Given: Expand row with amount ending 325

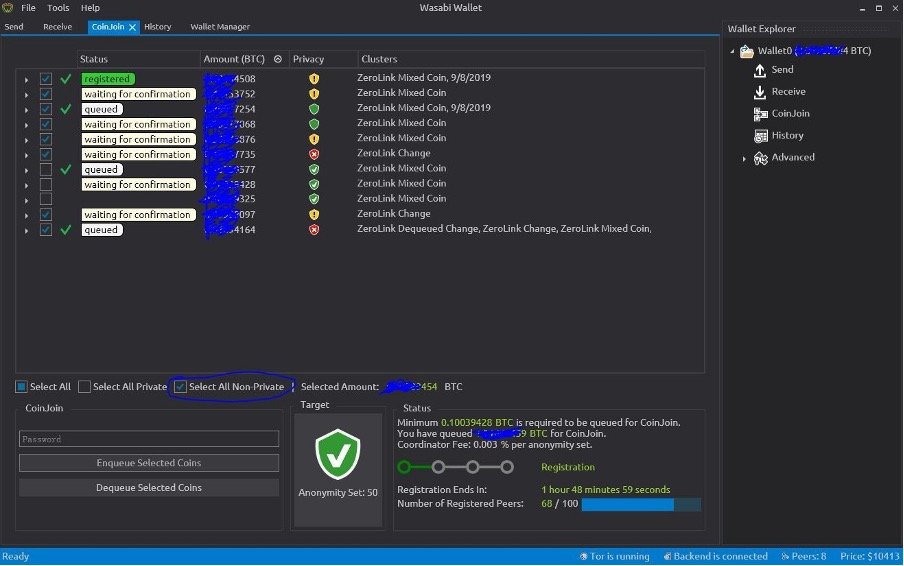Looking at the screenshot, I should coord(27,200).
